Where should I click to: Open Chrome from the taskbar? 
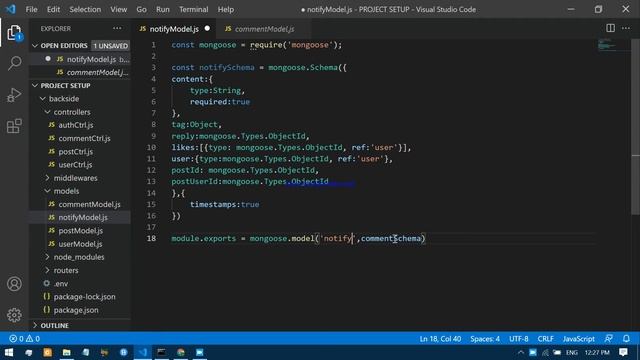(180, 352)
